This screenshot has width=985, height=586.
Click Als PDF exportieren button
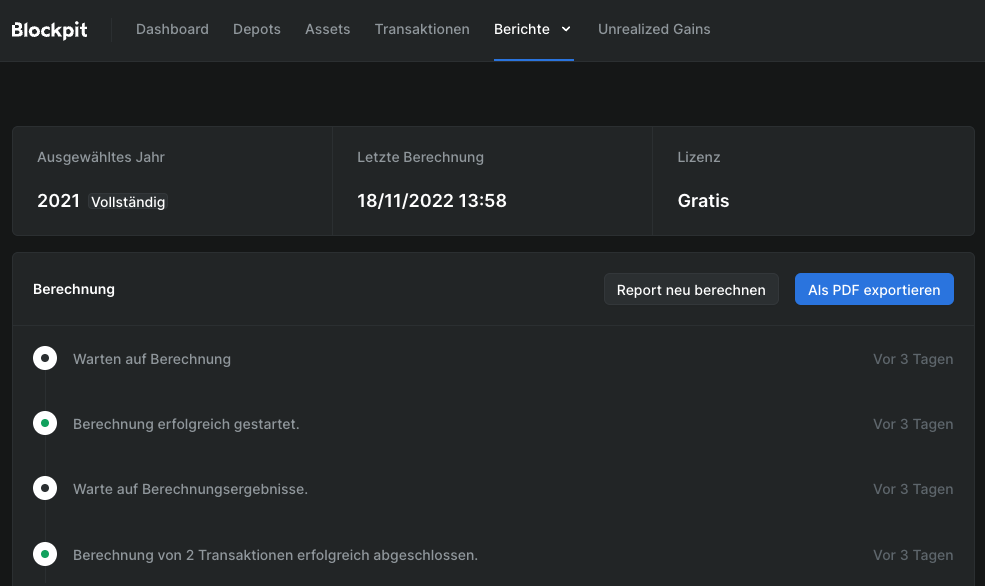pyautogui.click(x=874, y=290)
